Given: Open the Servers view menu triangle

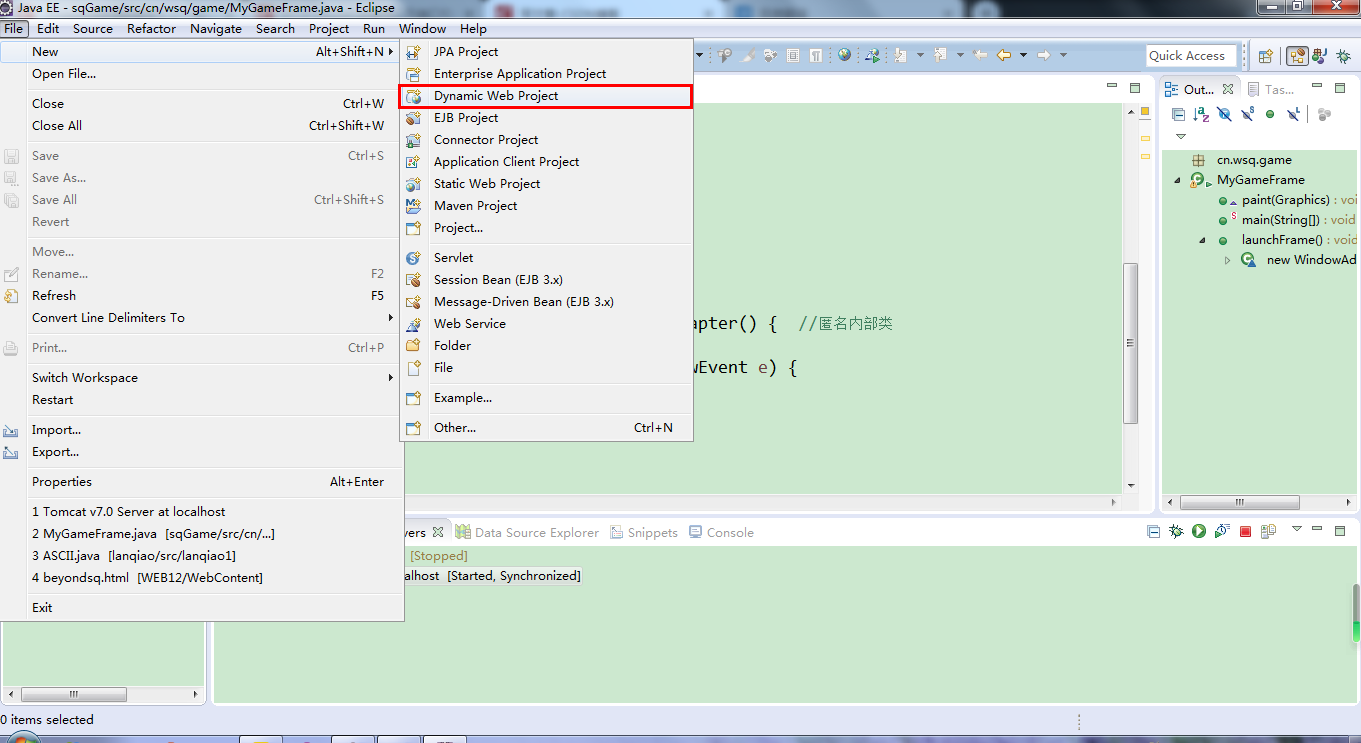Looking at the screenshot, I should point(1297,528).
